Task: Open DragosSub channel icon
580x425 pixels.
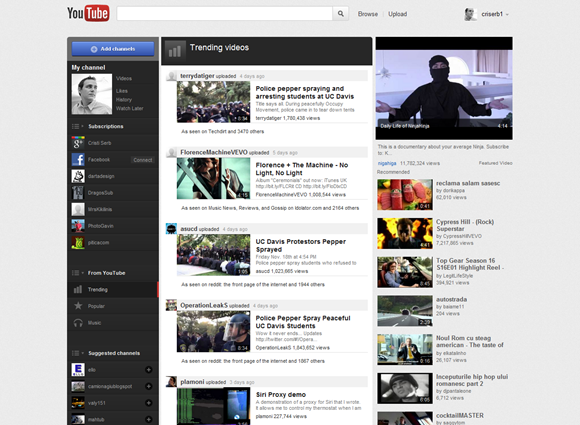Action: pyautogui.click(x=78, y=193)
